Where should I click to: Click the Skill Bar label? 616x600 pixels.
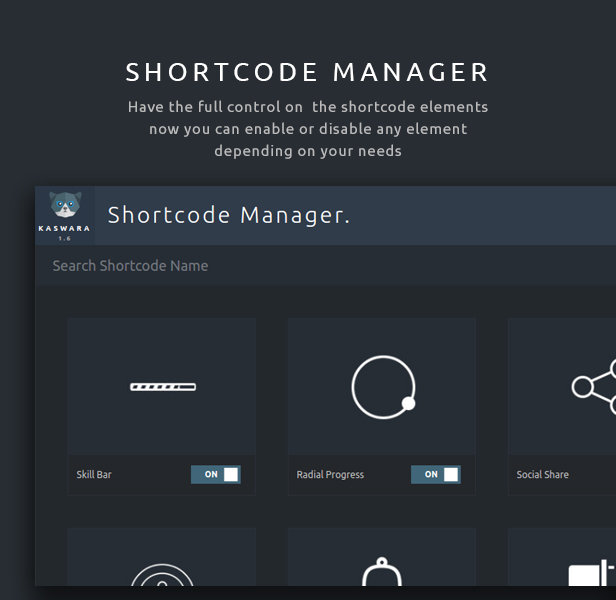(x=94, y=475)
